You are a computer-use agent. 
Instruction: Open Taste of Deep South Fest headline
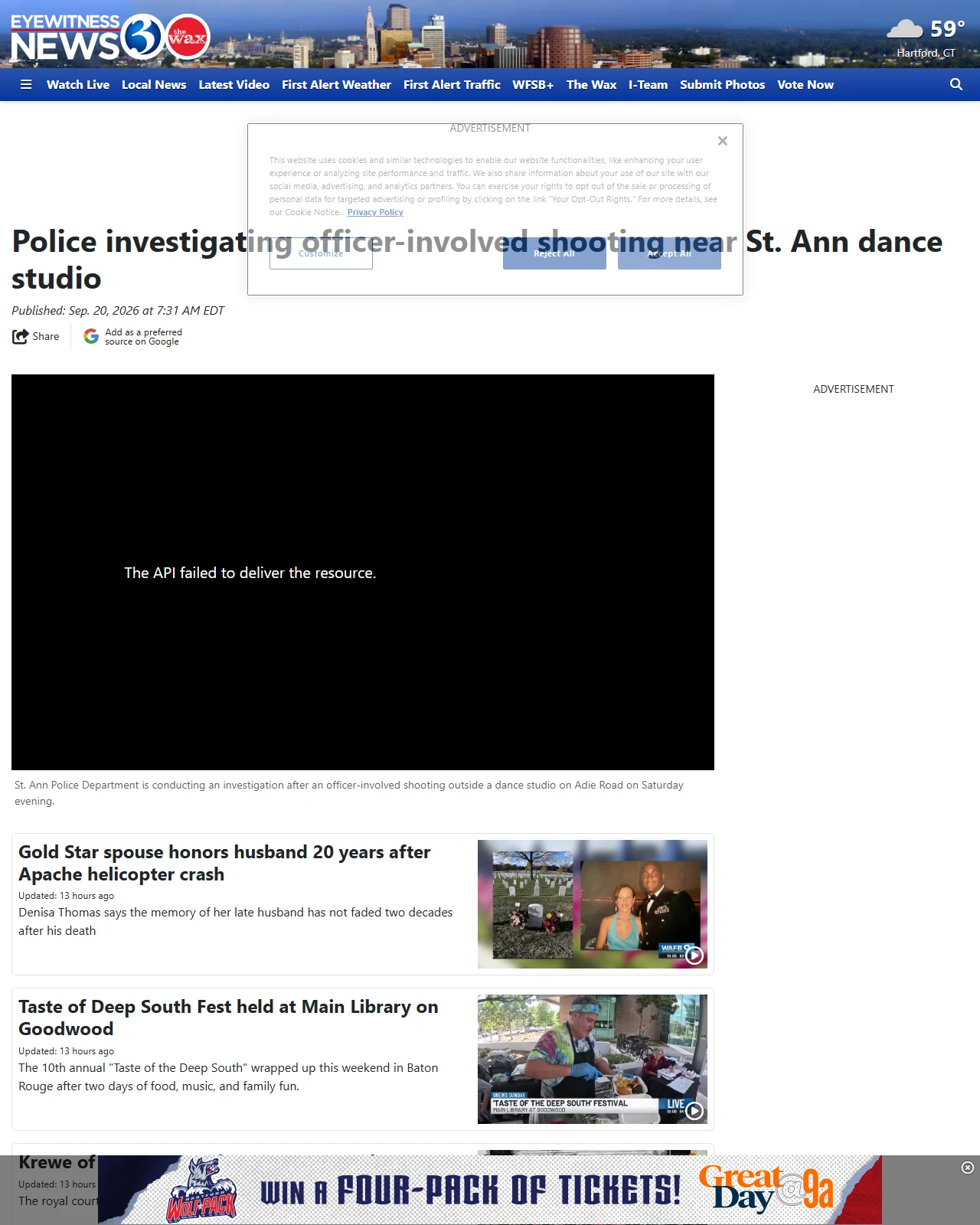click(228, 1018)
